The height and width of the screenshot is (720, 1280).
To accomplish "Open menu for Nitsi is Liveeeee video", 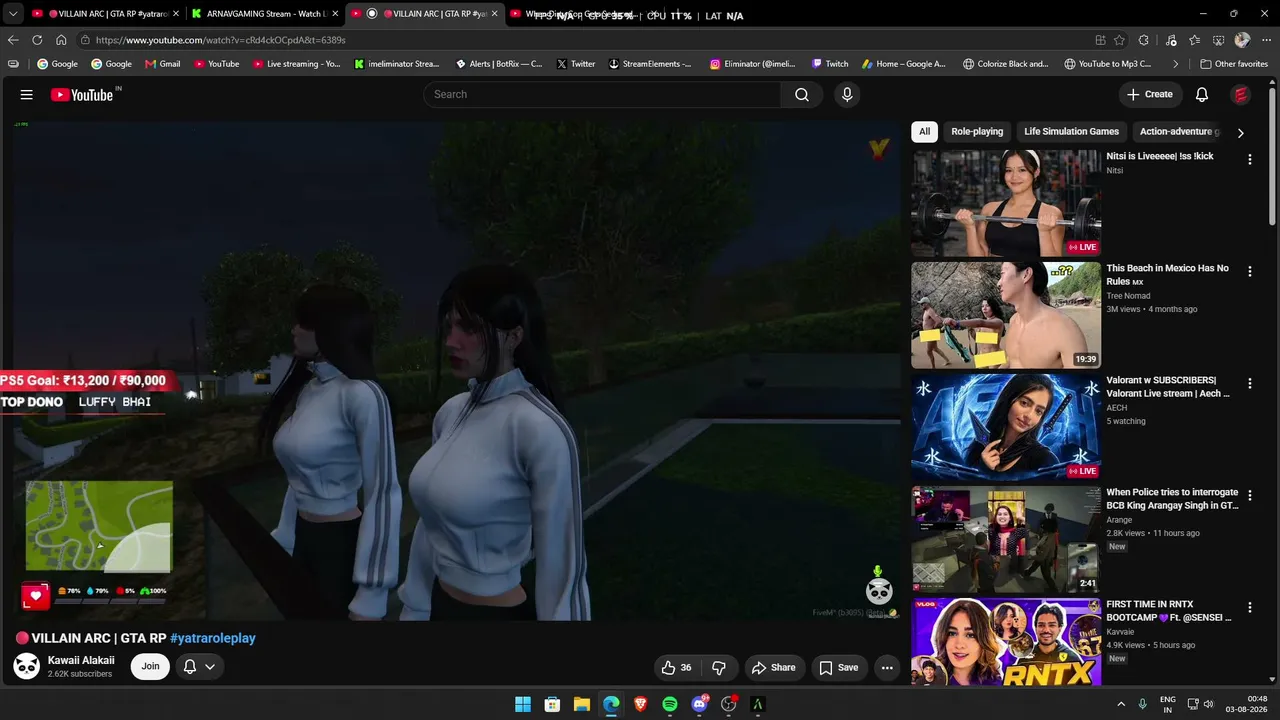I will 1249,159.
